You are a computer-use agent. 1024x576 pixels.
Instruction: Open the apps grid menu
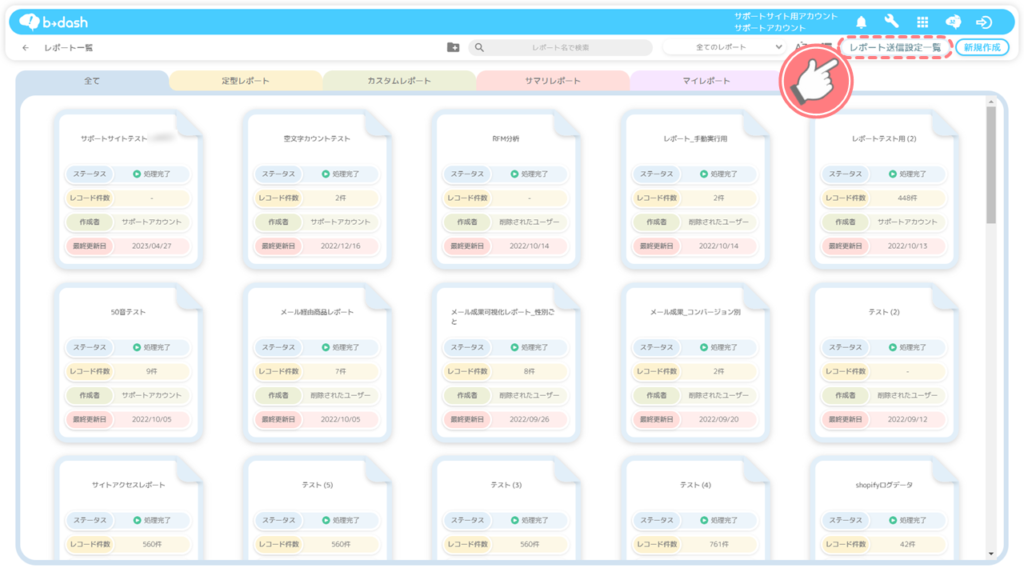point(922,22)
